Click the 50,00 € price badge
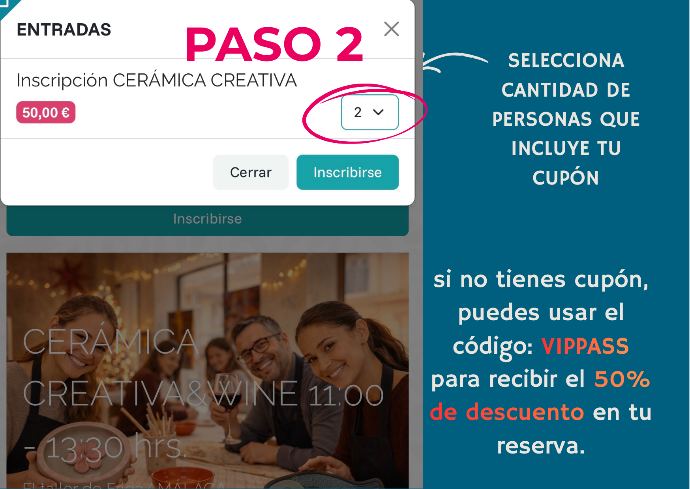 pyautogui.click(x=46, y=112)
